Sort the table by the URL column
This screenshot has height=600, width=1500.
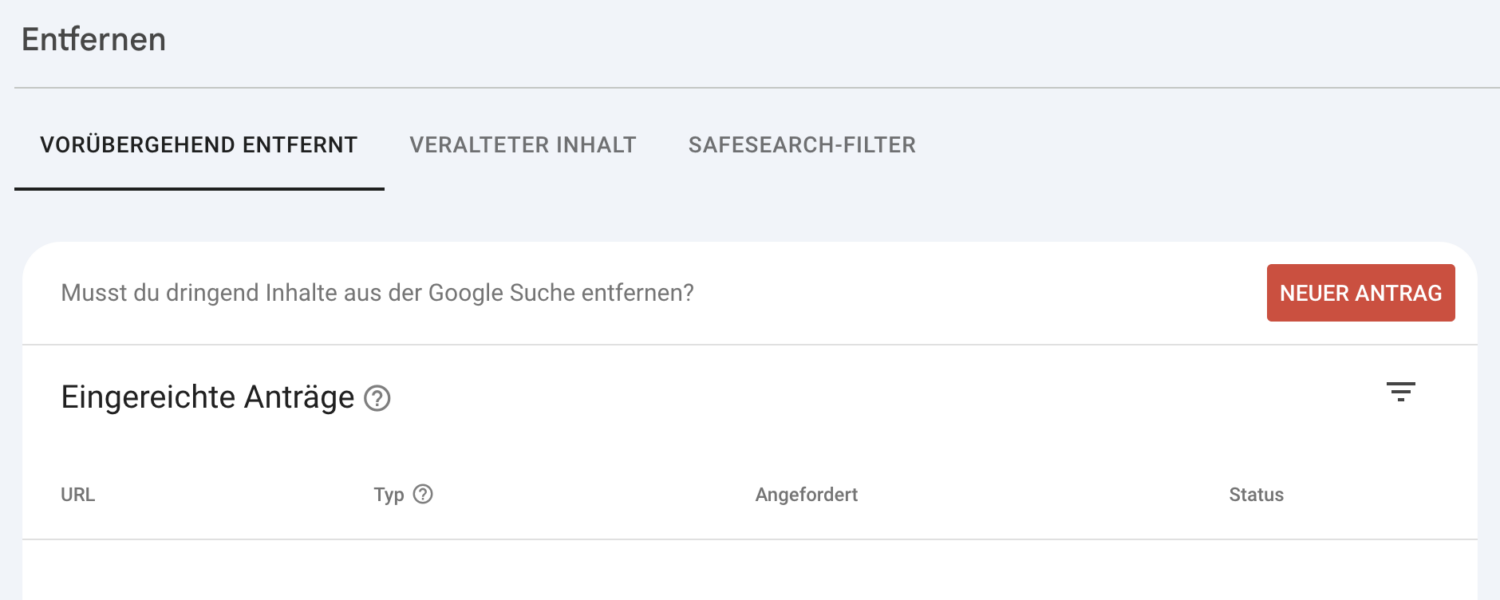tap(77, 493)
